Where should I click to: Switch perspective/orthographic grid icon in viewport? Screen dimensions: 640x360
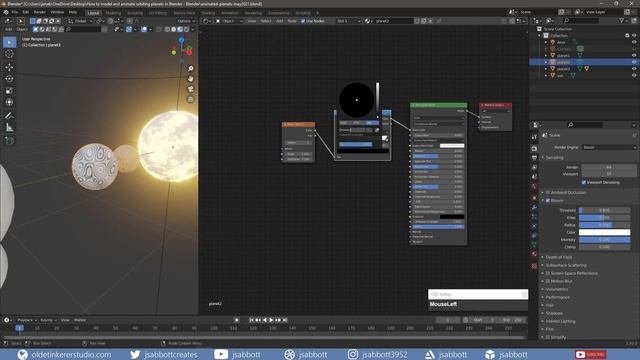(x=191, y=99)
